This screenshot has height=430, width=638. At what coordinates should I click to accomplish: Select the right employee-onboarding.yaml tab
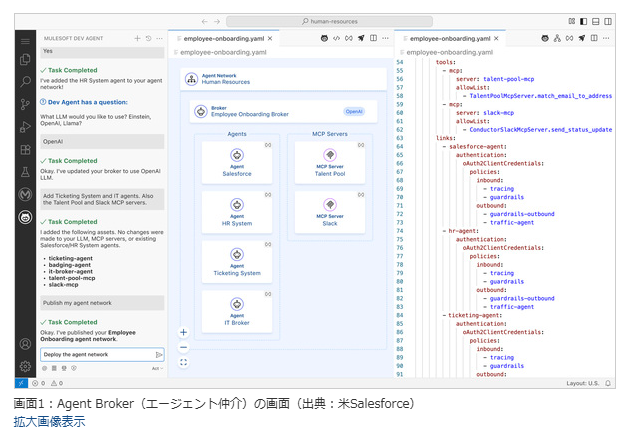[450, 39]
